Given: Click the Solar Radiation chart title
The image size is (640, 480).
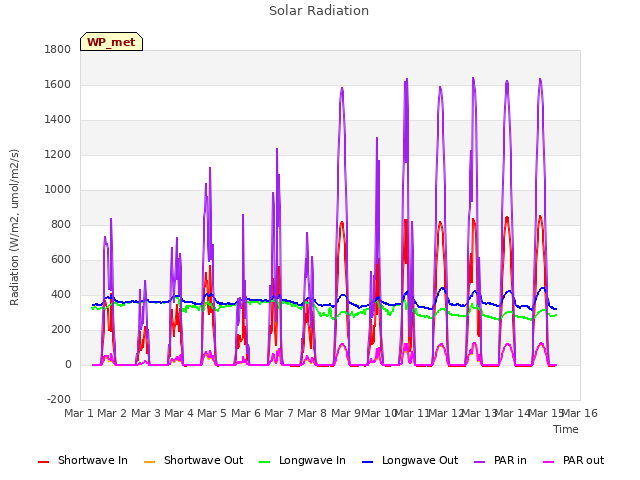Looking at the screenshot, I should (319, 11).
